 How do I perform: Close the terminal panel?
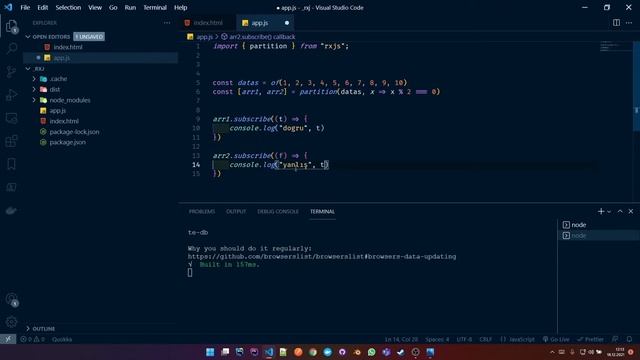[x=631, y=211]
